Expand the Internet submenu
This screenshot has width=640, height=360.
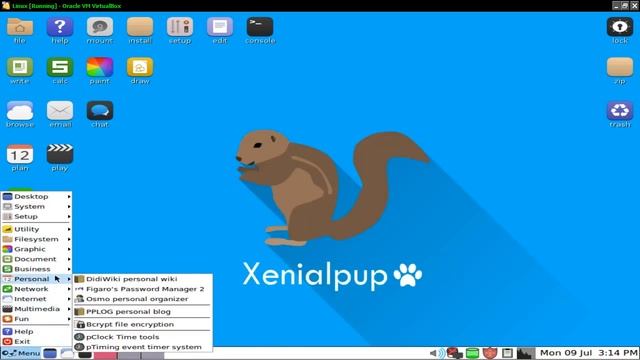[36, 299]
